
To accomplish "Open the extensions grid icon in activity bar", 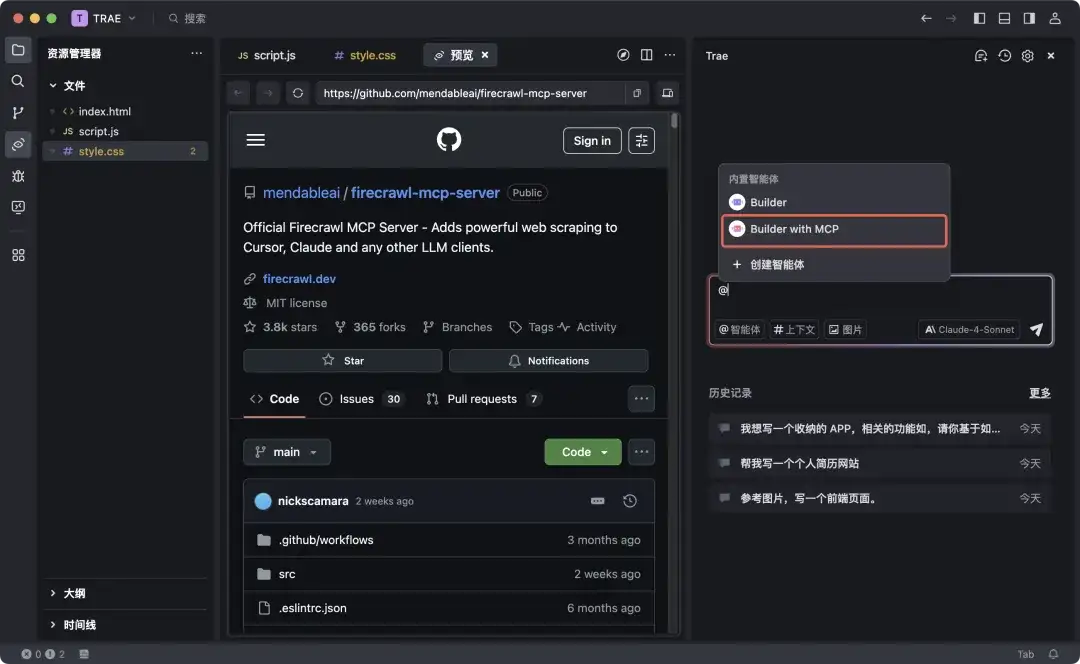I will pos(18,255).
